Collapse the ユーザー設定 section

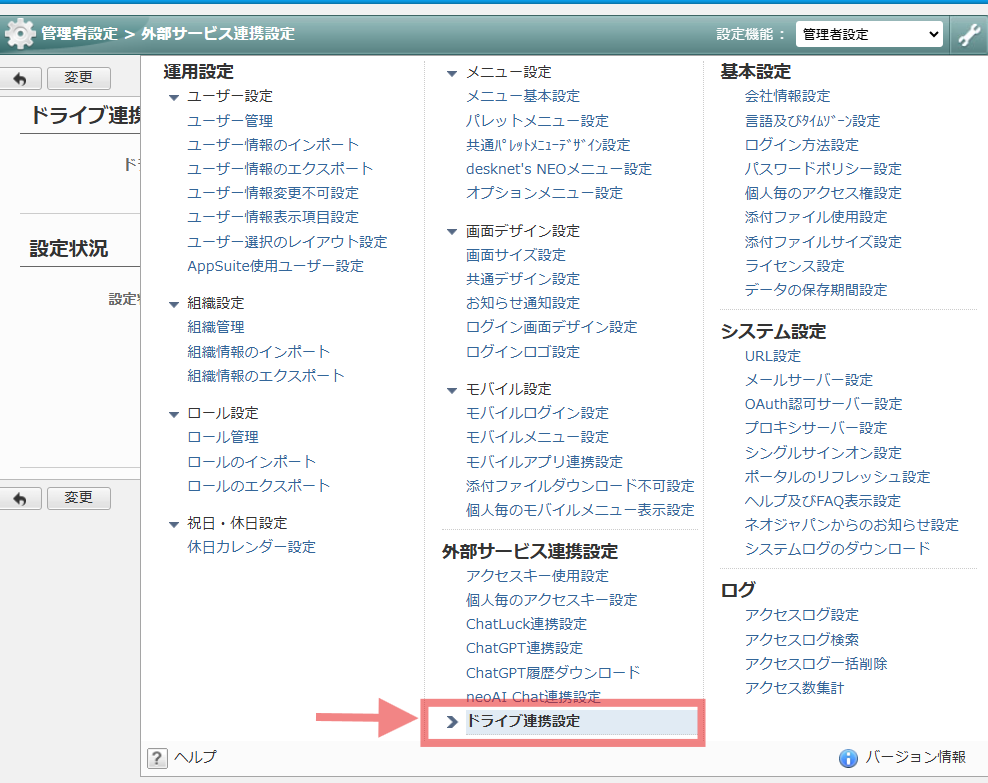[174, 97]
